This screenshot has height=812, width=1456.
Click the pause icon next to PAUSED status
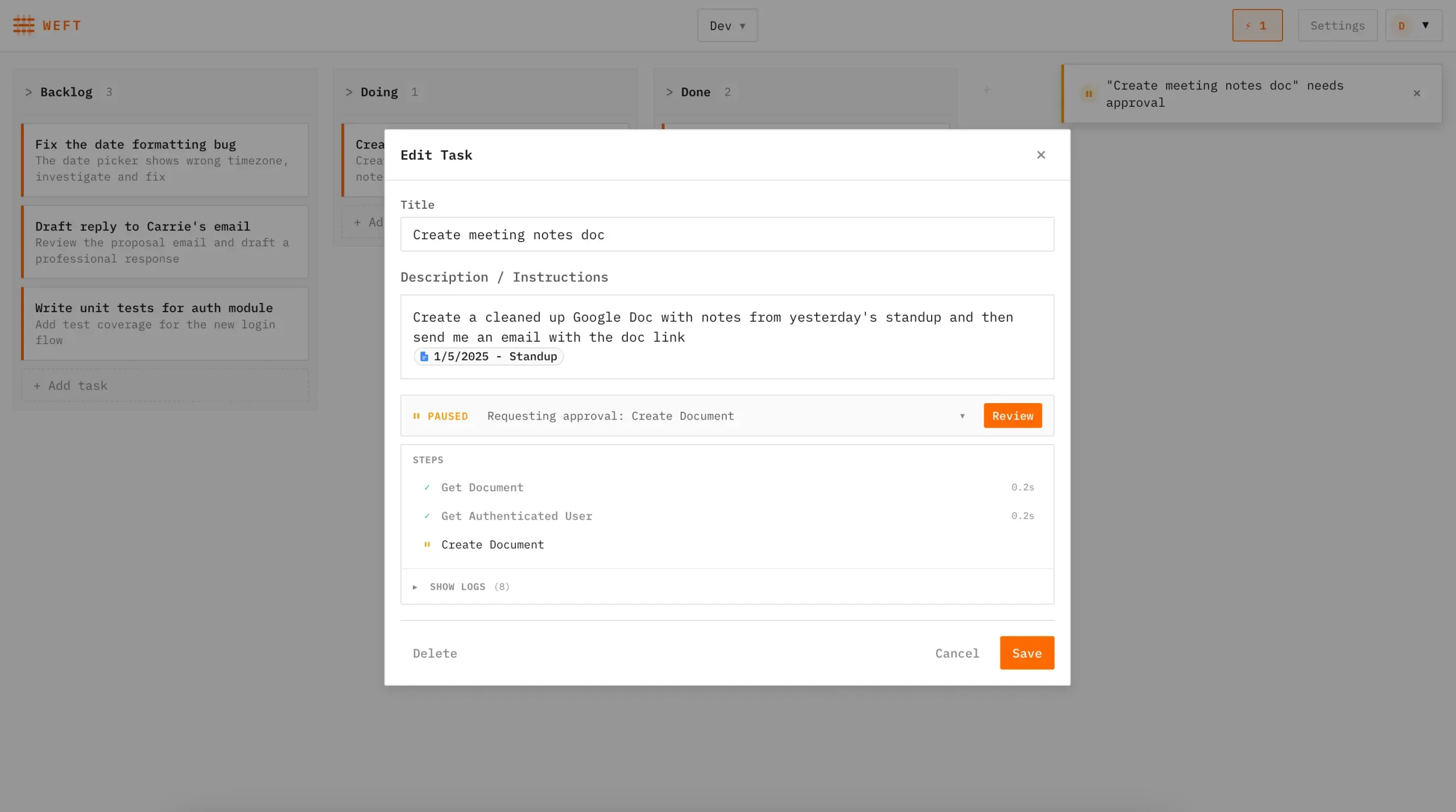pyautogui.click(x=417, y=416)
